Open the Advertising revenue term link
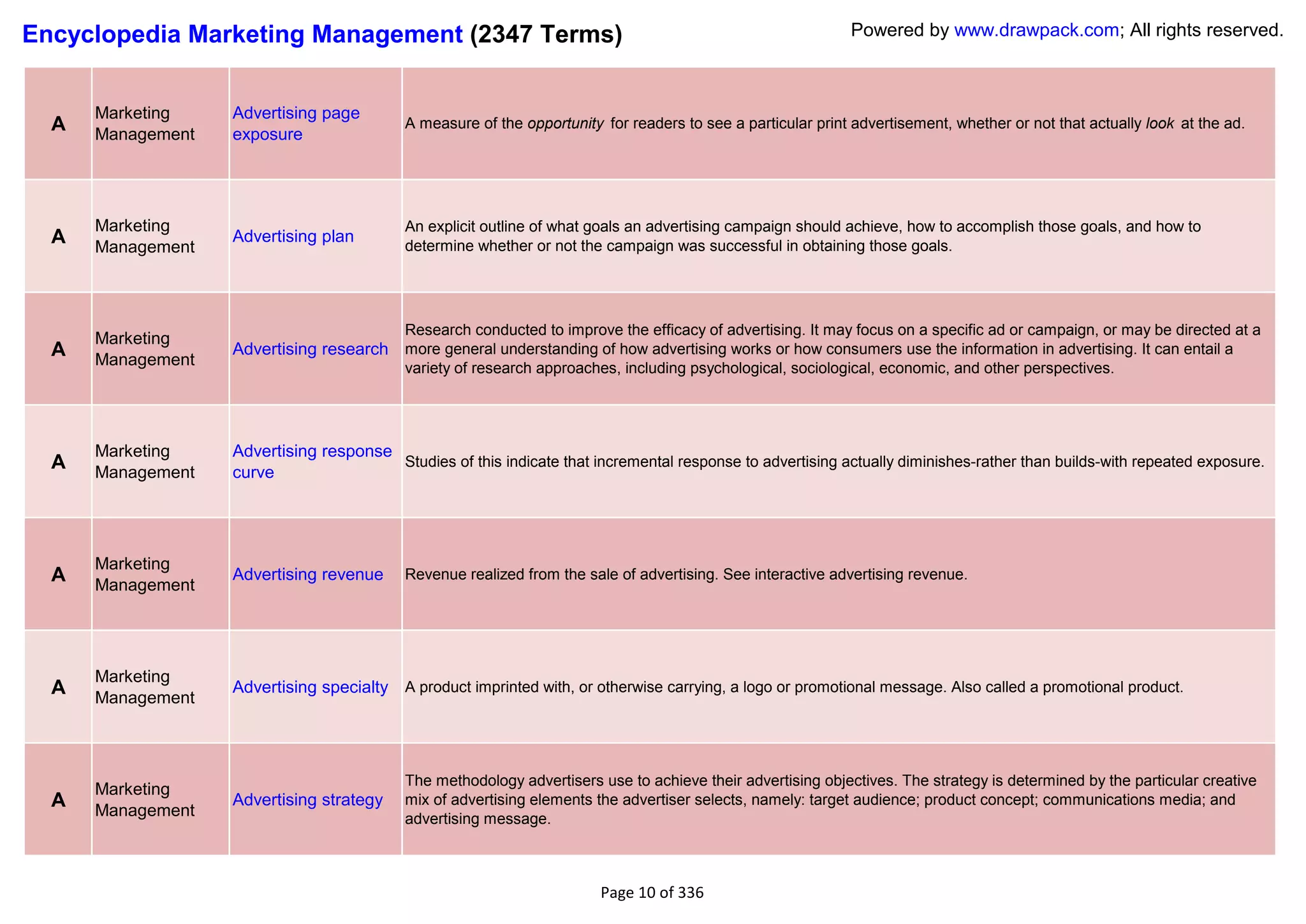Image resolution: width=1306 pixels, height=924 pixels. [x=307, y=575]
